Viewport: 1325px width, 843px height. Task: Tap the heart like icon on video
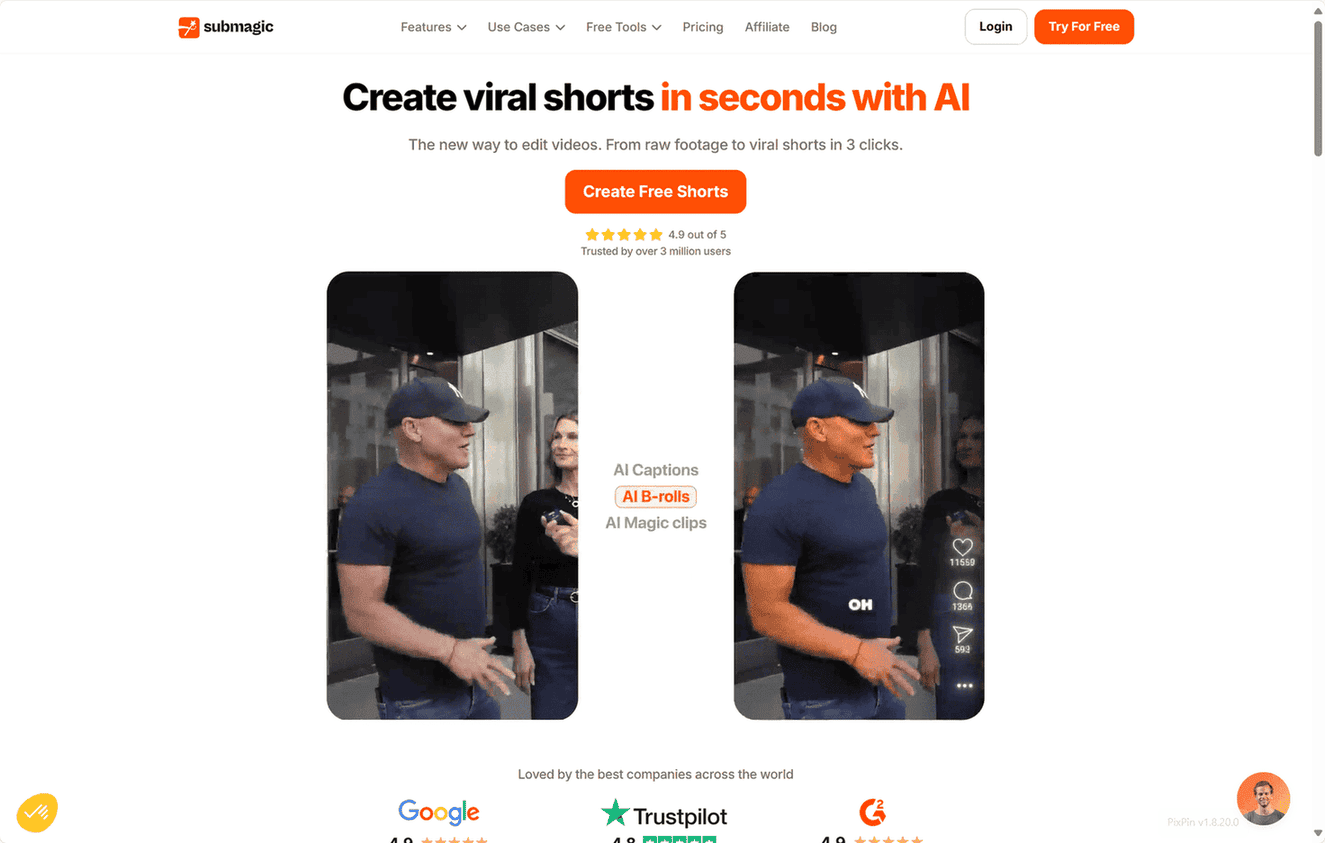coord(962,547)
